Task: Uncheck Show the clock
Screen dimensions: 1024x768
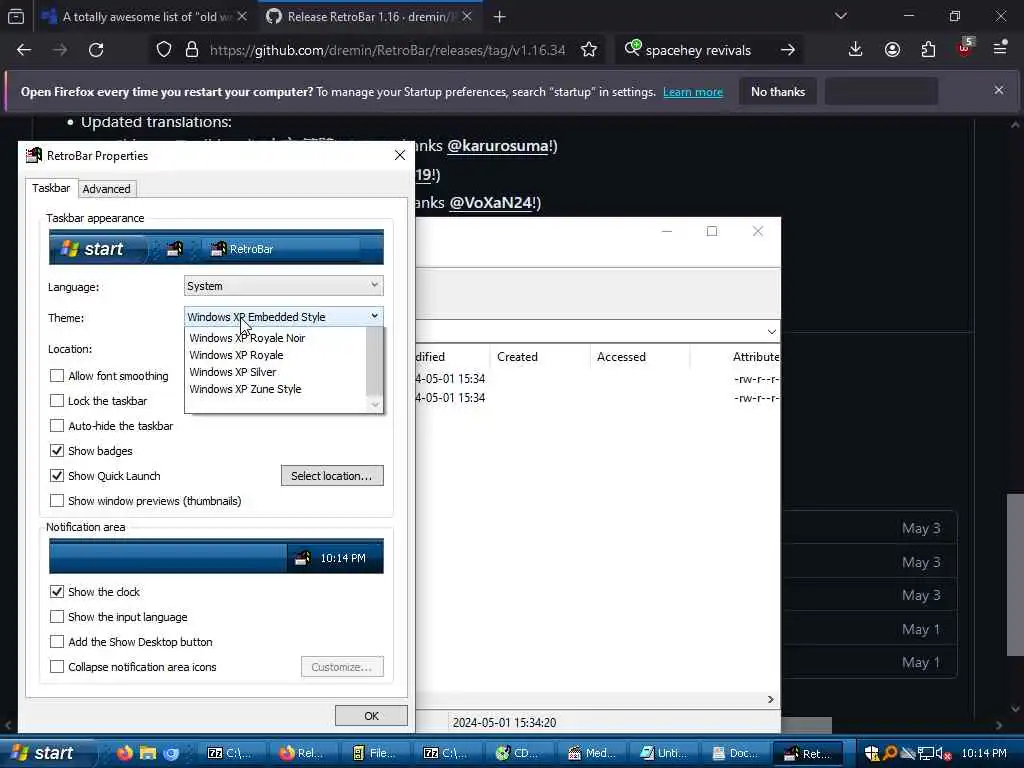Action: [57, 592]
